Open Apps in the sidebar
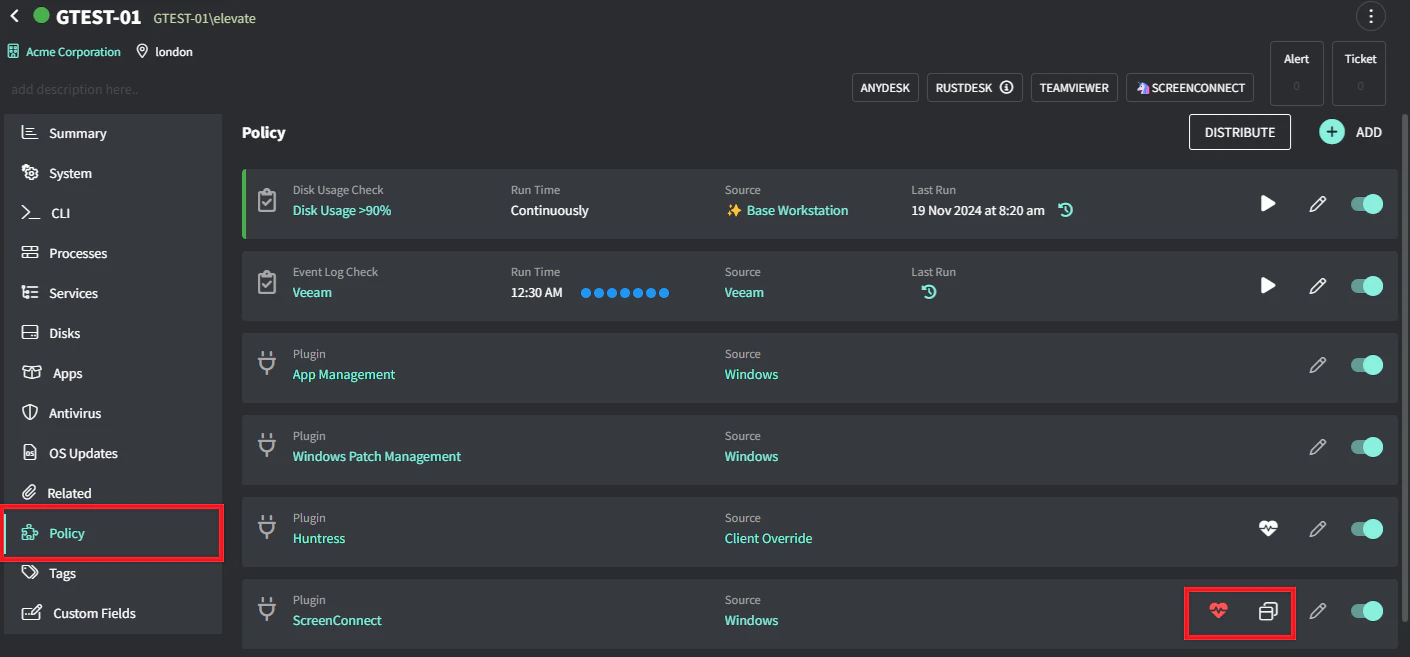This screenshot has height=657, width=1410. click(113, 373)
